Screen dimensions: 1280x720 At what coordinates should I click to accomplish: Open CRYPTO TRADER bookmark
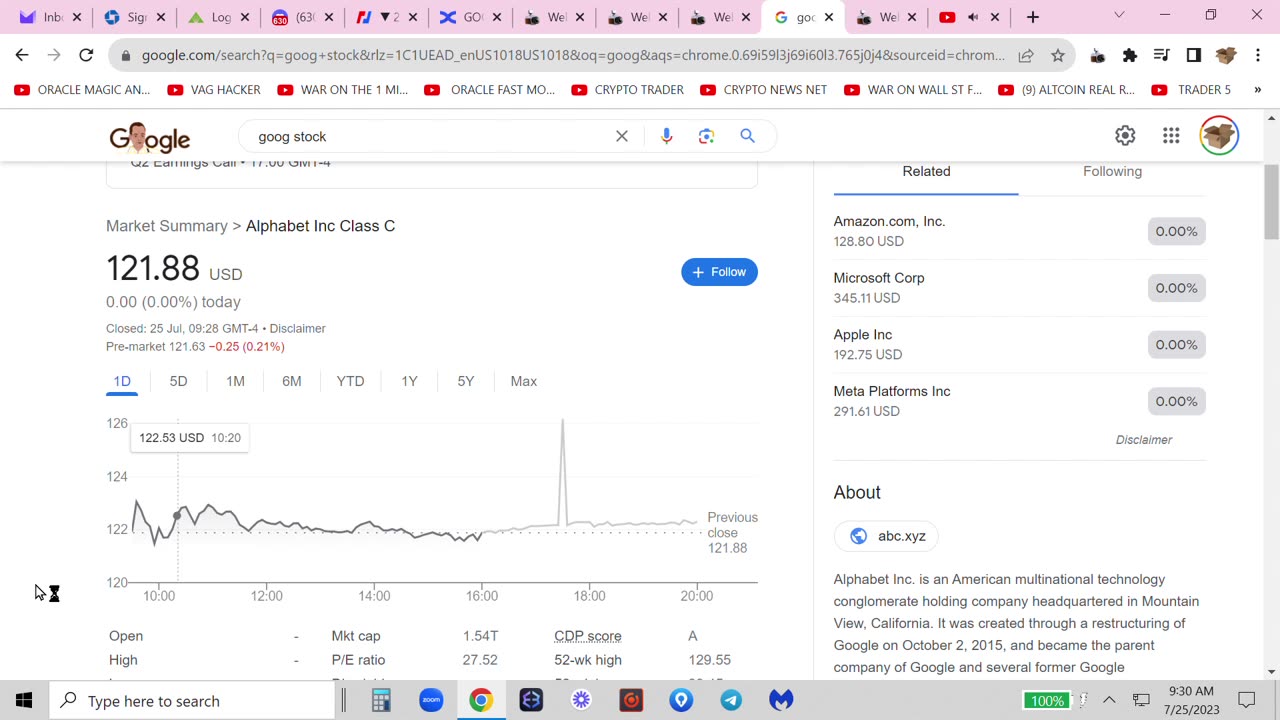(627, 89)
